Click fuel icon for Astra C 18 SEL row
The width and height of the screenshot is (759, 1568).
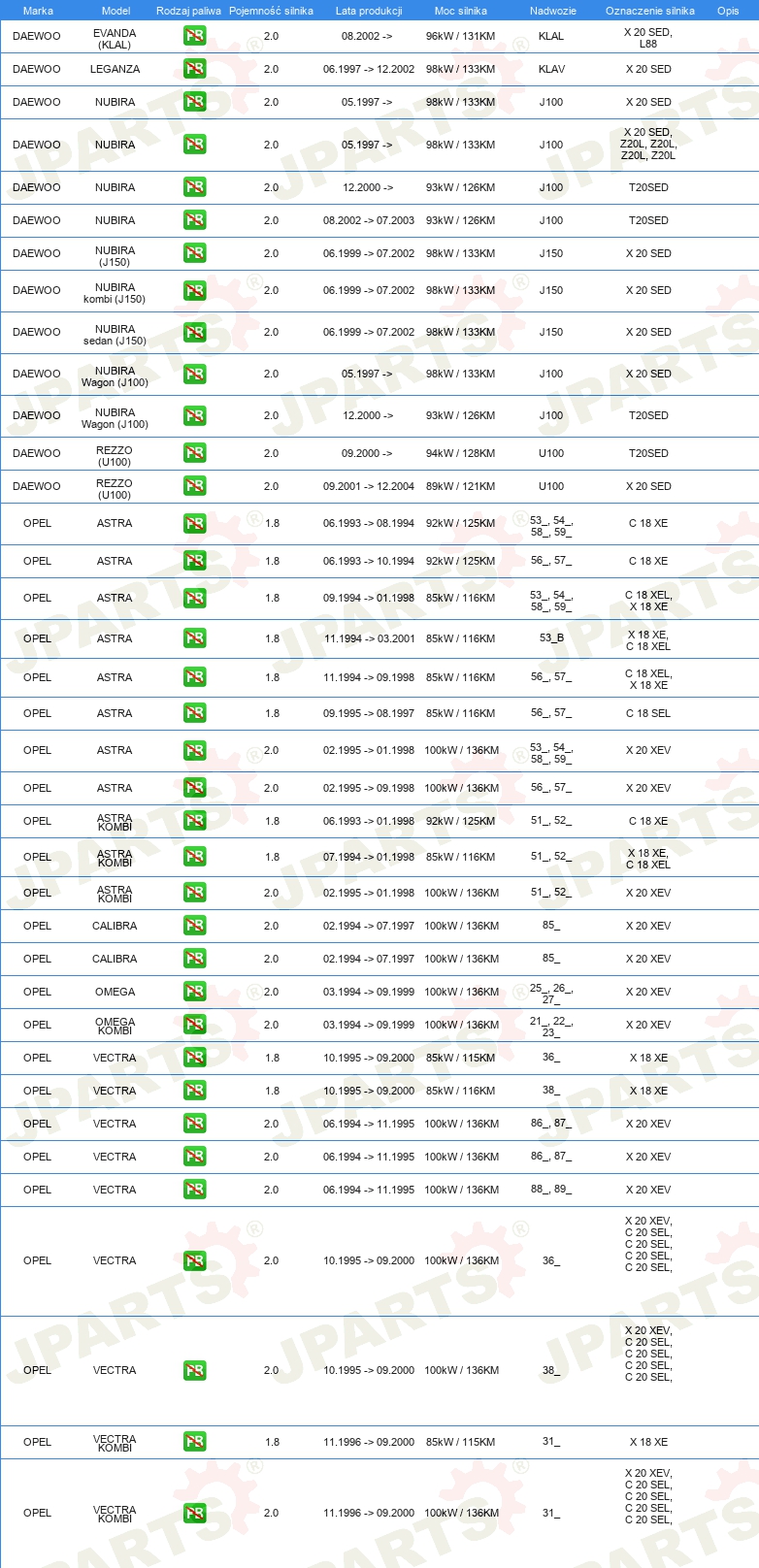194,713
